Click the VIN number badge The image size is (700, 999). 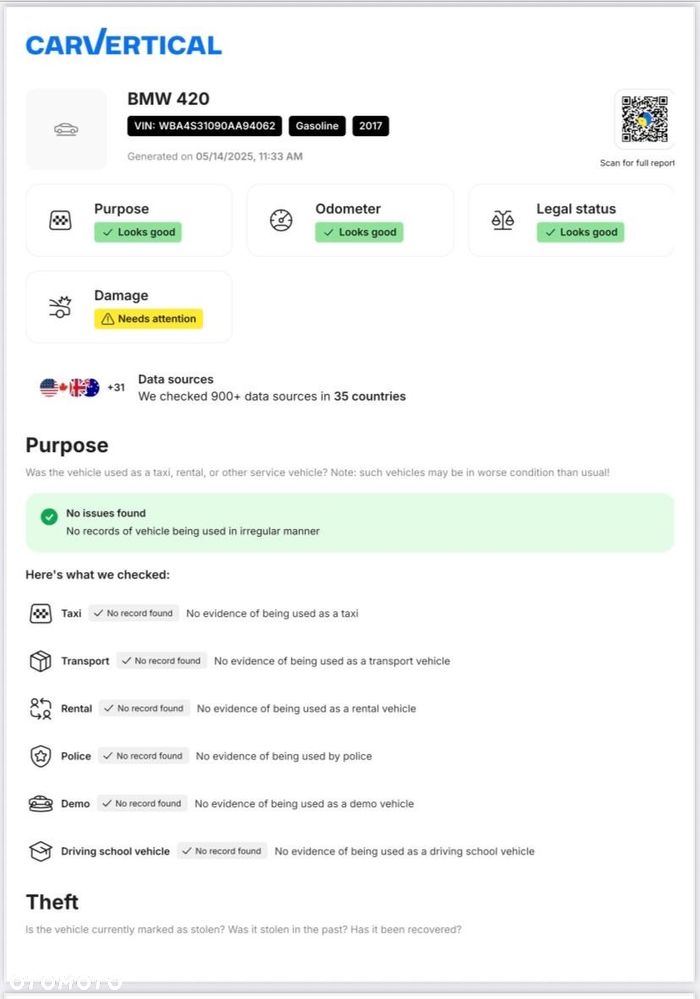pyautogui.click(x=204, y=126)
